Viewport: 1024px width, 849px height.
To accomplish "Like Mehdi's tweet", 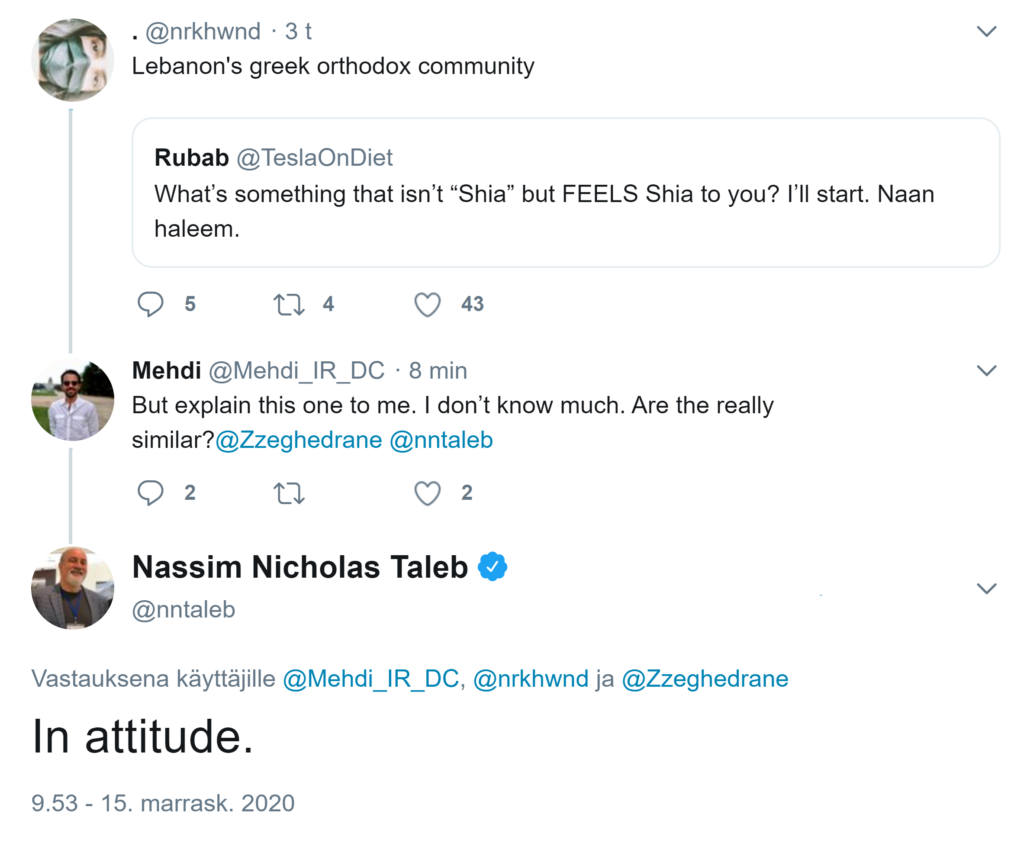I will click(428, 493).
